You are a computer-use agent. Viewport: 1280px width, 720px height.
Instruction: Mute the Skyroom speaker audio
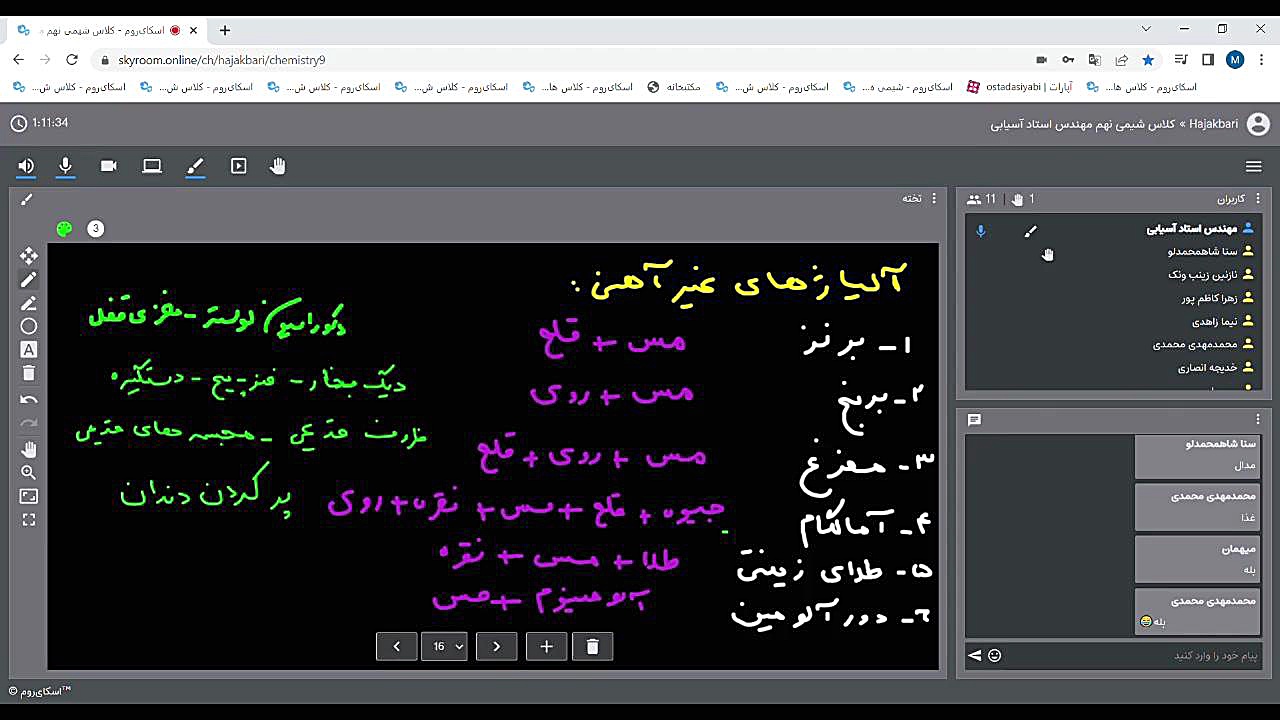coord(26,166)
